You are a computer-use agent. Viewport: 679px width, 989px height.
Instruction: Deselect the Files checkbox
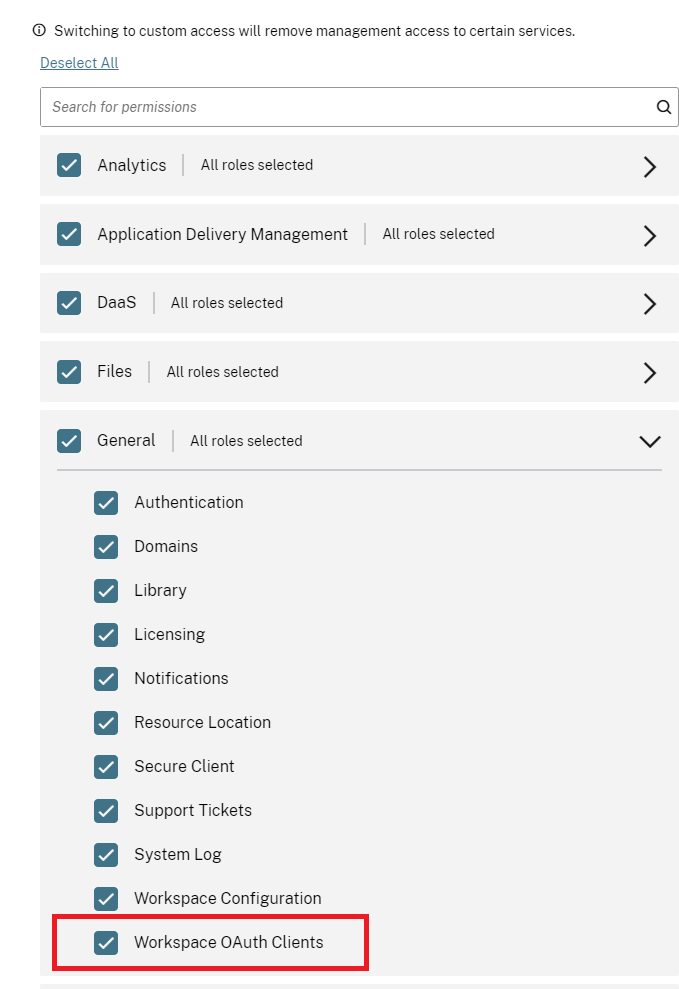coord(69,372)
